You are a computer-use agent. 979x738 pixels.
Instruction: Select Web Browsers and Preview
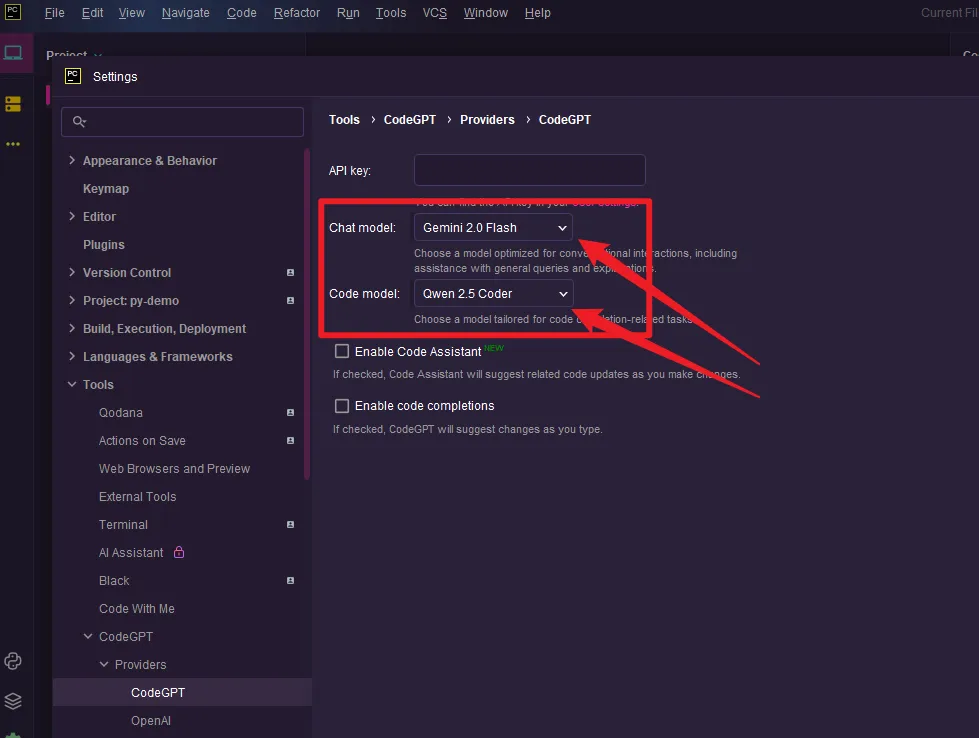[x=174, y=468]
